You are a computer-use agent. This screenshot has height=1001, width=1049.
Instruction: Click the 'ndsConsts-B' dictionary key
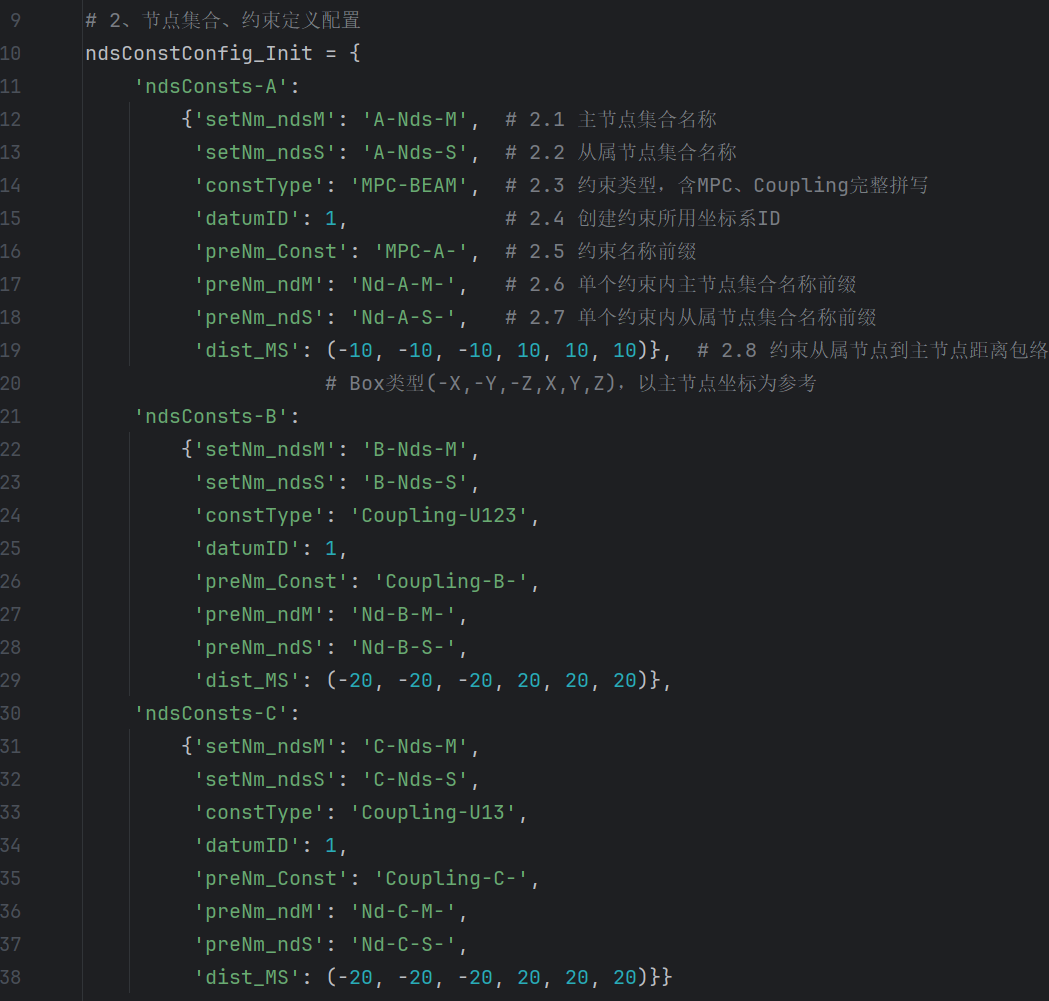point(211,416)
